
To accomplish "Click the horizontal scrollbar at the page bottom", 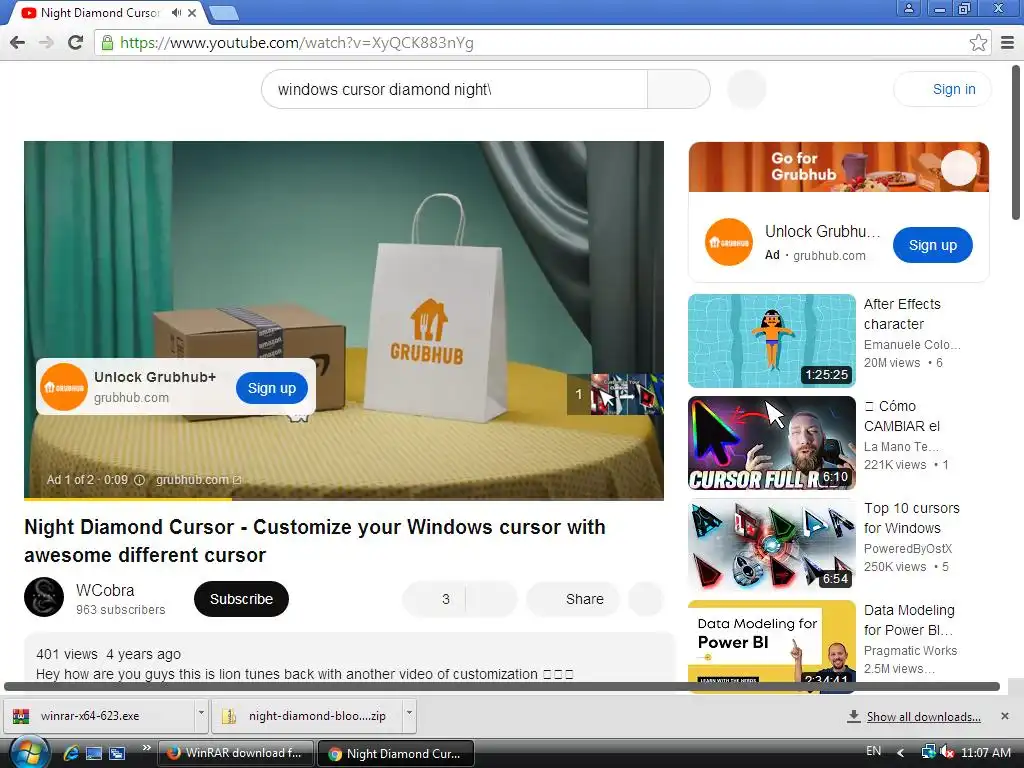I will [502, 686].
